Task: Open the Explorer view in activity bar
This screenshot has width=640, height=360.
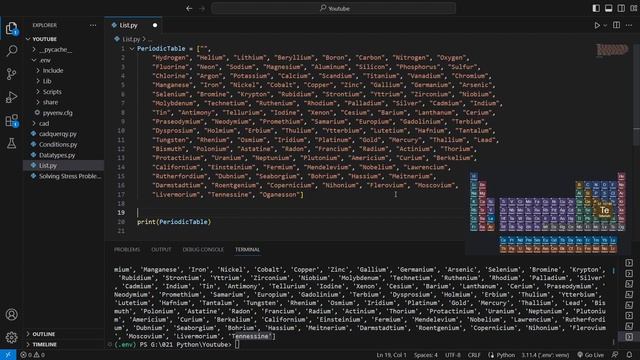Action: coord(11,28)
